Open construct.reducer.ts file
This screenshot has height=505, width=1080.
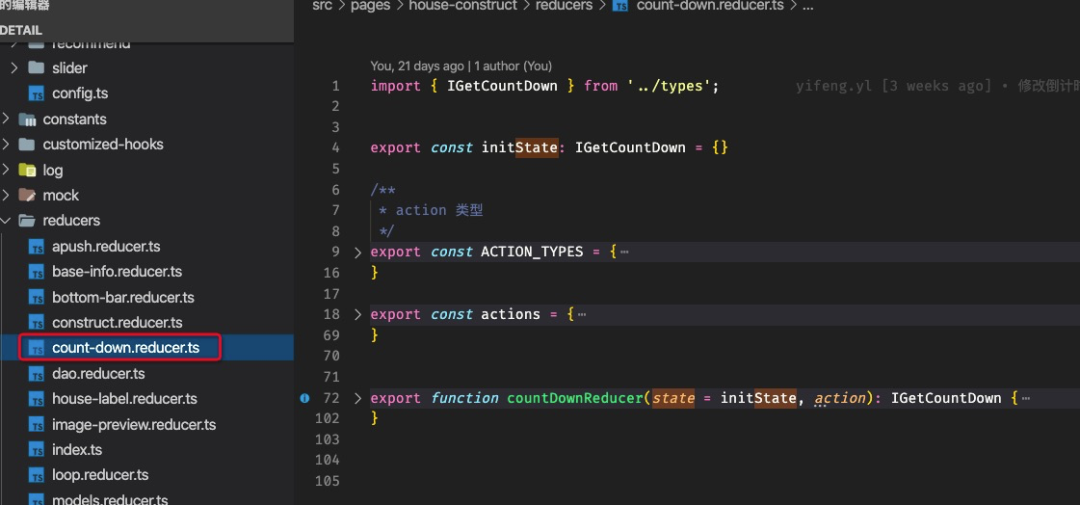[117, 322]
